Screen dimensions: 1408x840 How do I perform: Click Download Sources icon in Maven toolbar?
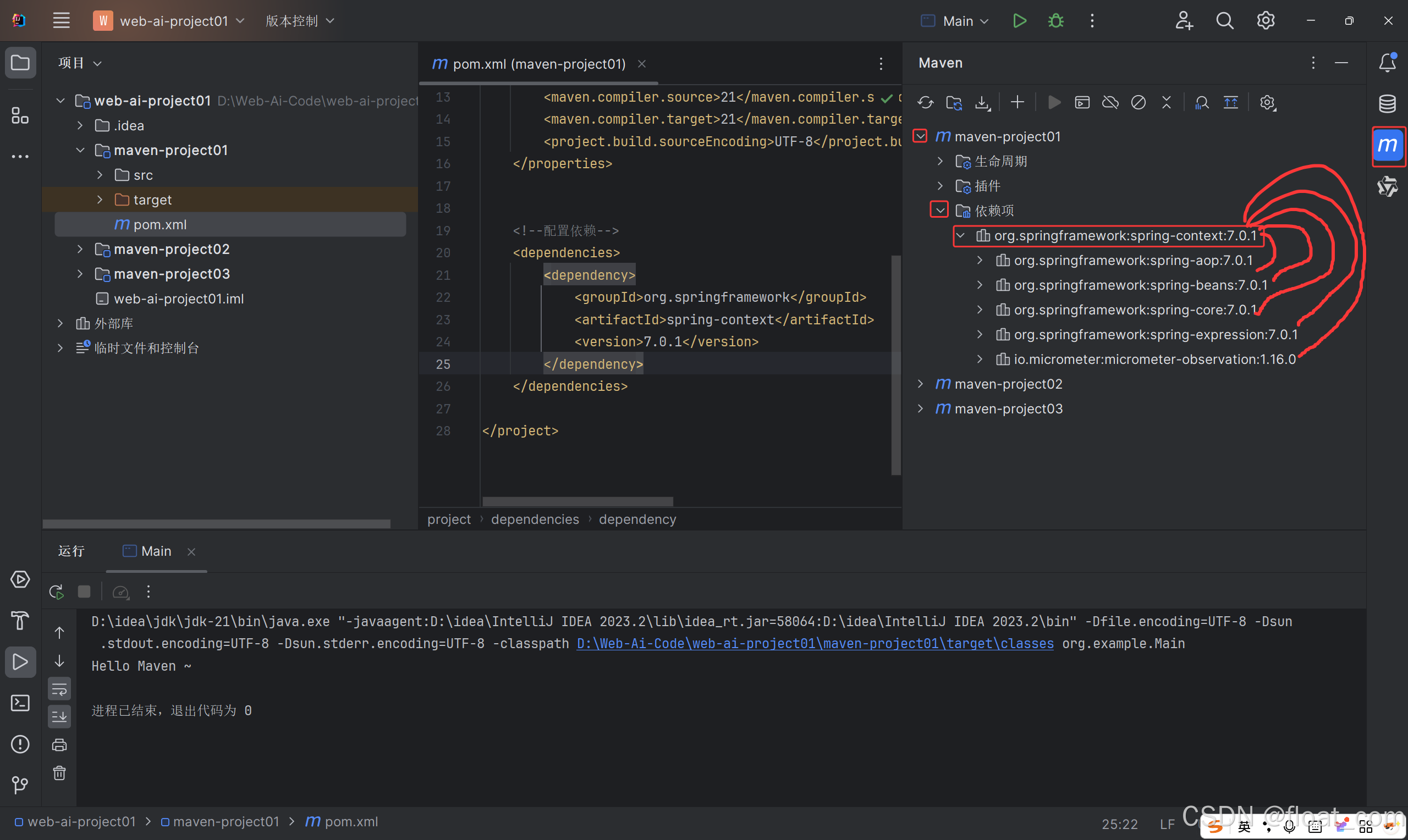(x=982, y=102)
